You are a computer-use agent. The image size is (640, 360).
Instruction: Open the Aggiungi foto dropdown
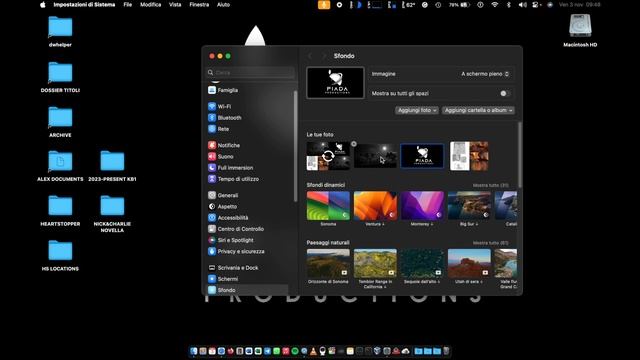417,110
